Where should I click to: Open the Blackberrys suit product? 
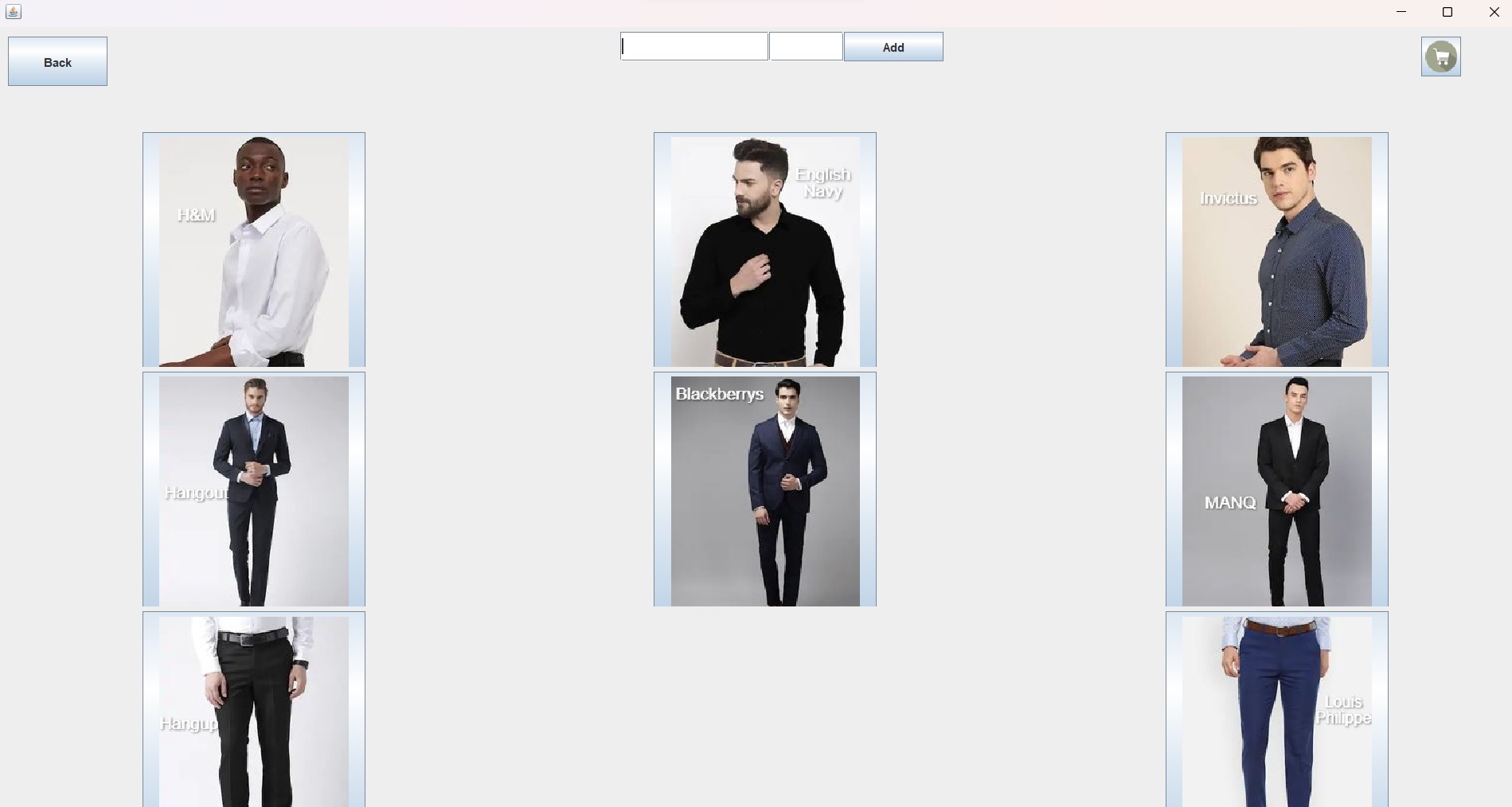tap(764, 489)
